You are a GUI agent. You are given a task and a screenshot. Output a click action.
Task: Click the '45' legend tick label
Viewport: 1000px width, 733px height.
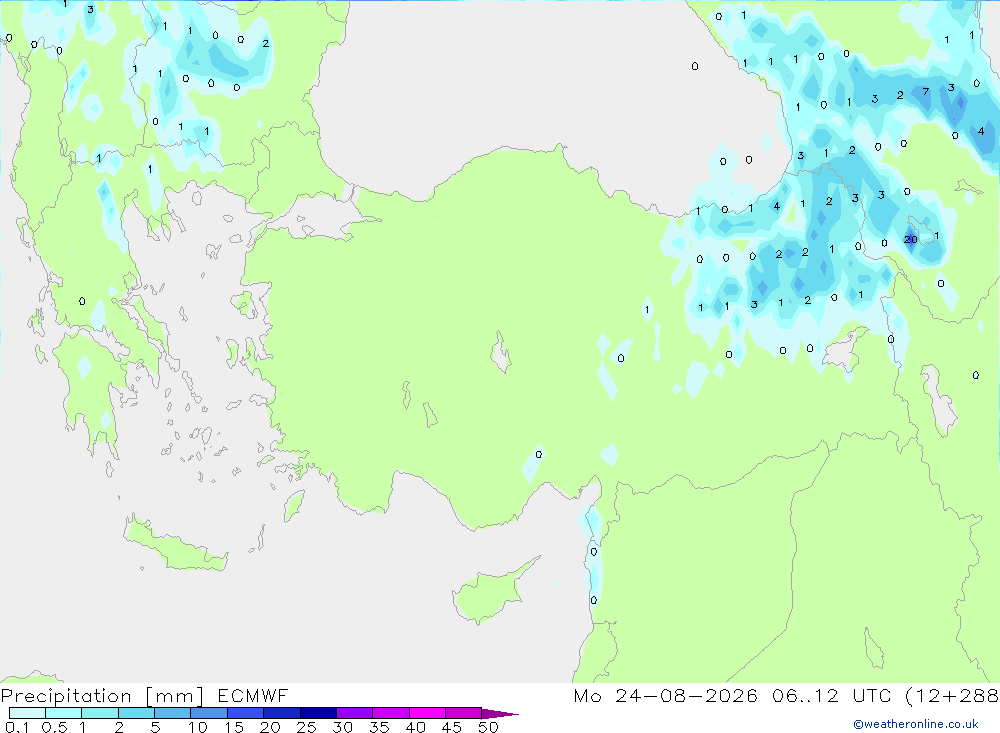click(452, 727)
